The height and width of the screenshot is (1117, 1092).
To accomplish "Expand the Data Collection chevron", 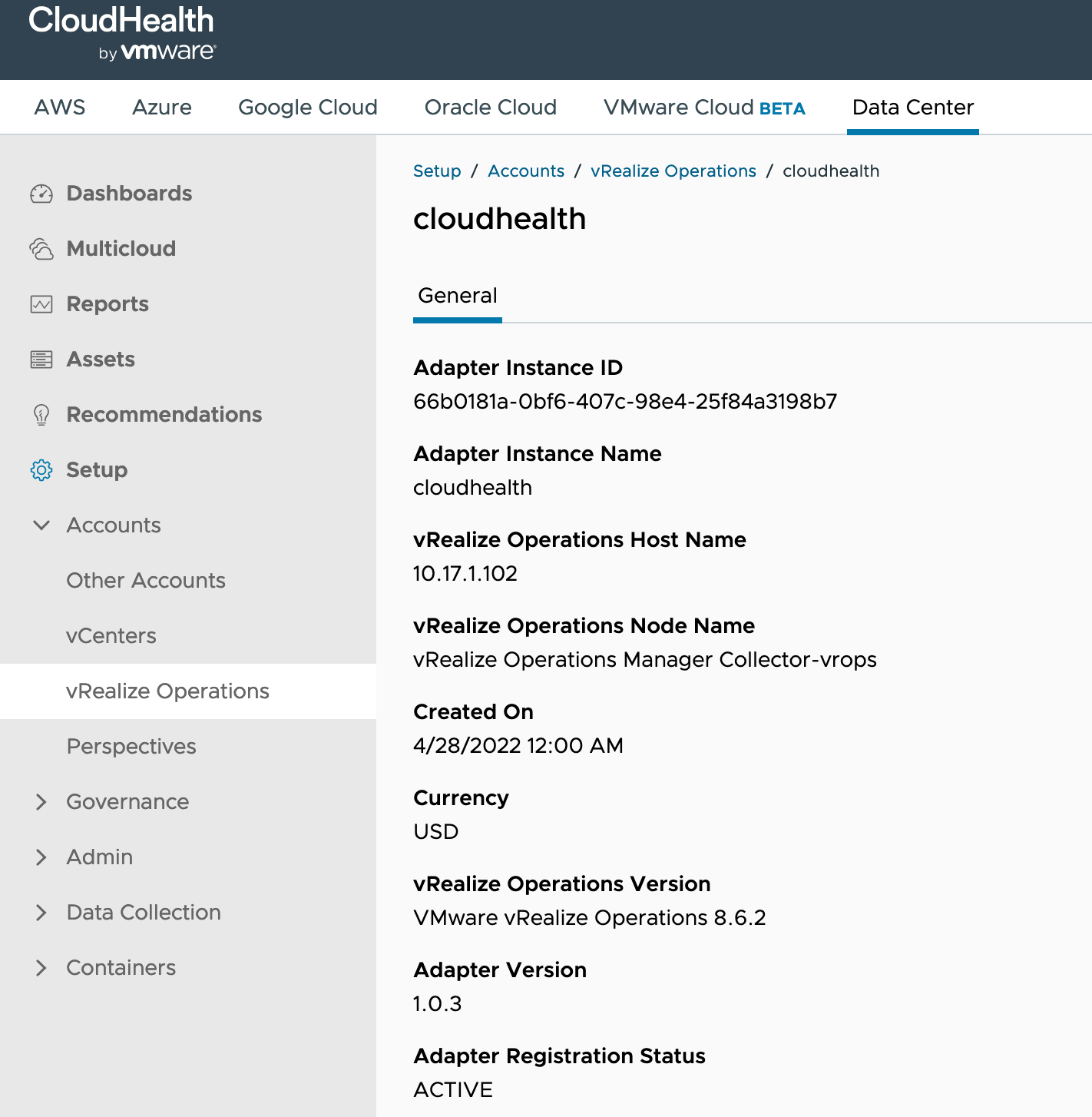I will pos(41,913).
